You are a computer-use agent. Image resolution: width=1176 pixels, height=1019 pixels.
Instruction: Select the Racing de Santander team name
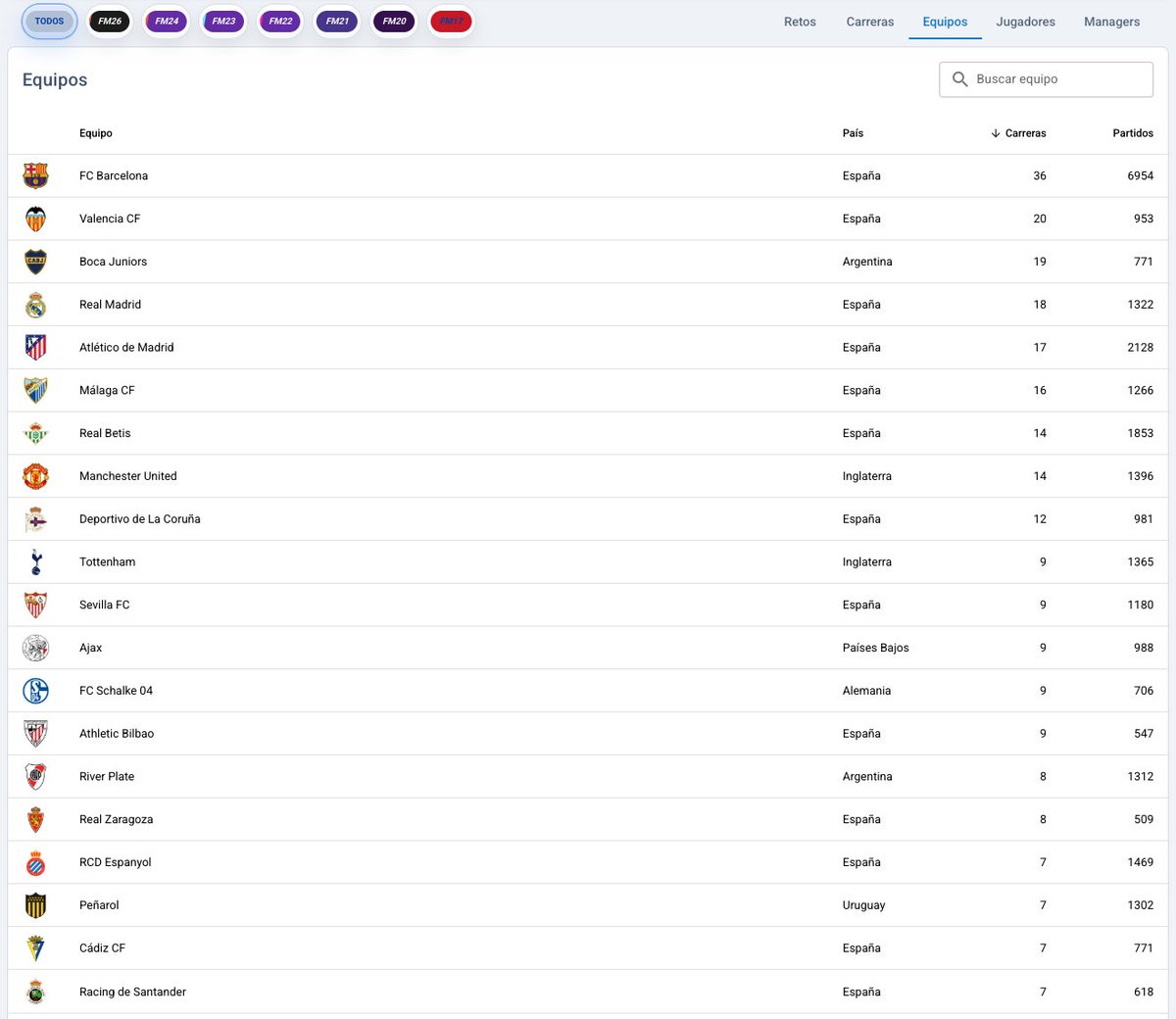(x=132, y=992)
